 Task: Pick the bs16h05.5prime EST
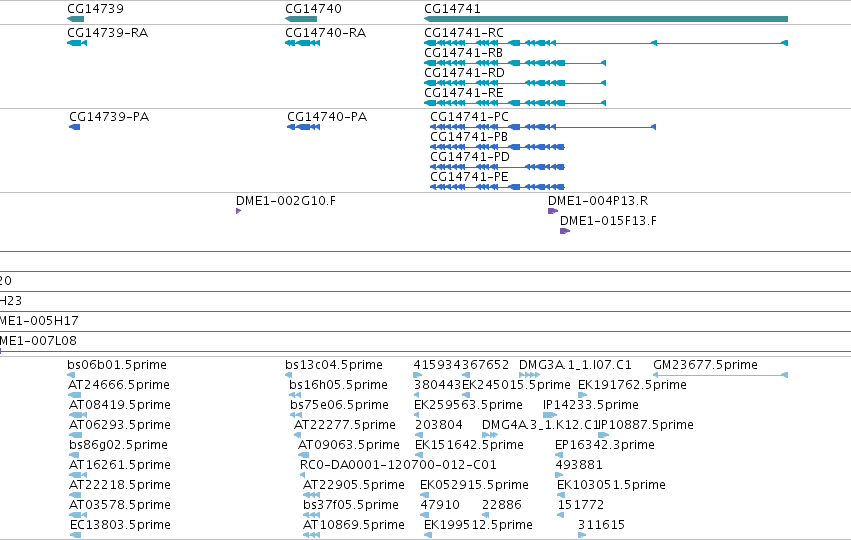[338, 385]
